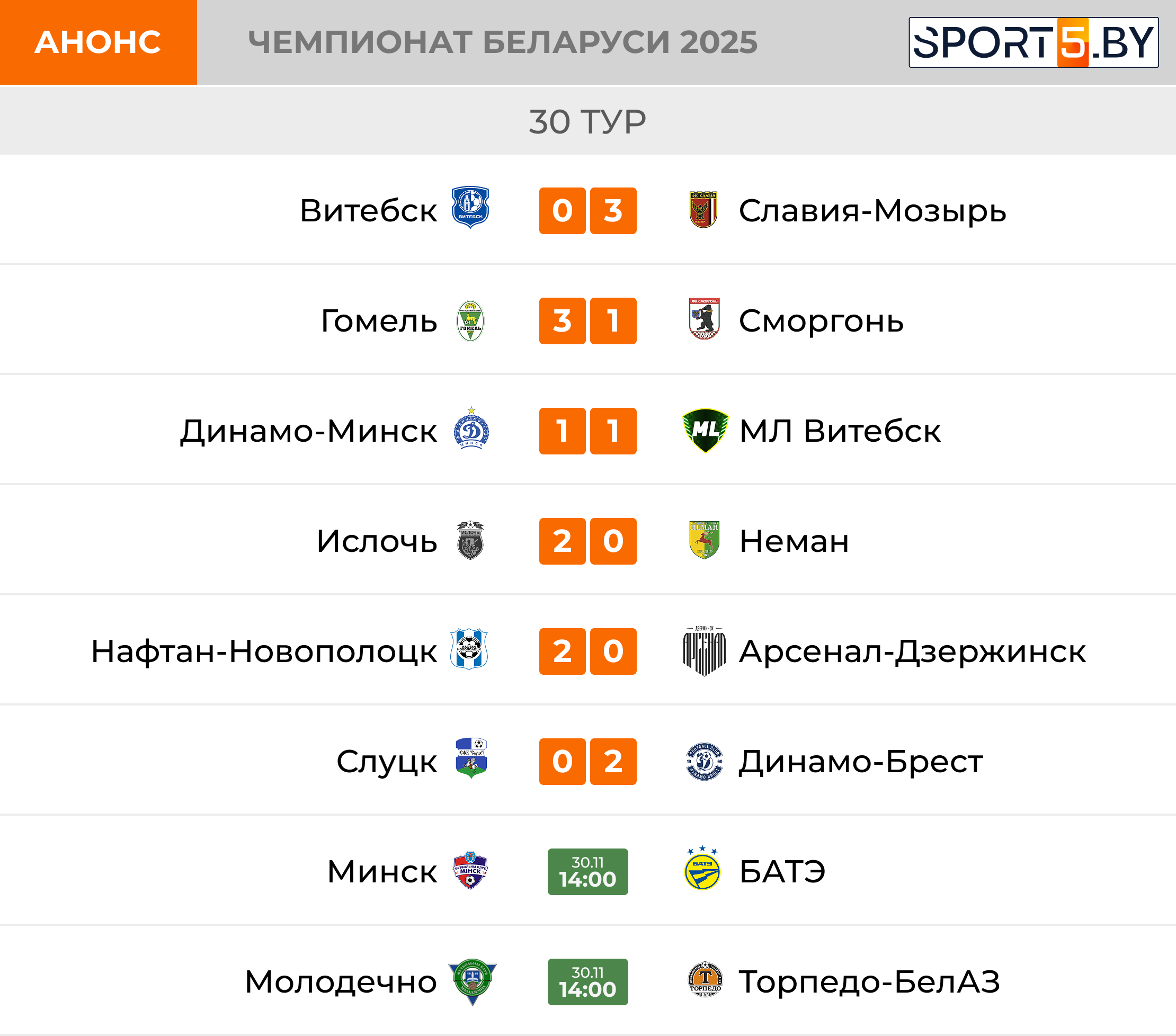The width and height of the screenshot is (1176, 1036).
Task: Click Гомель's orange score box showing 3
Action: (x=562, y=321)
